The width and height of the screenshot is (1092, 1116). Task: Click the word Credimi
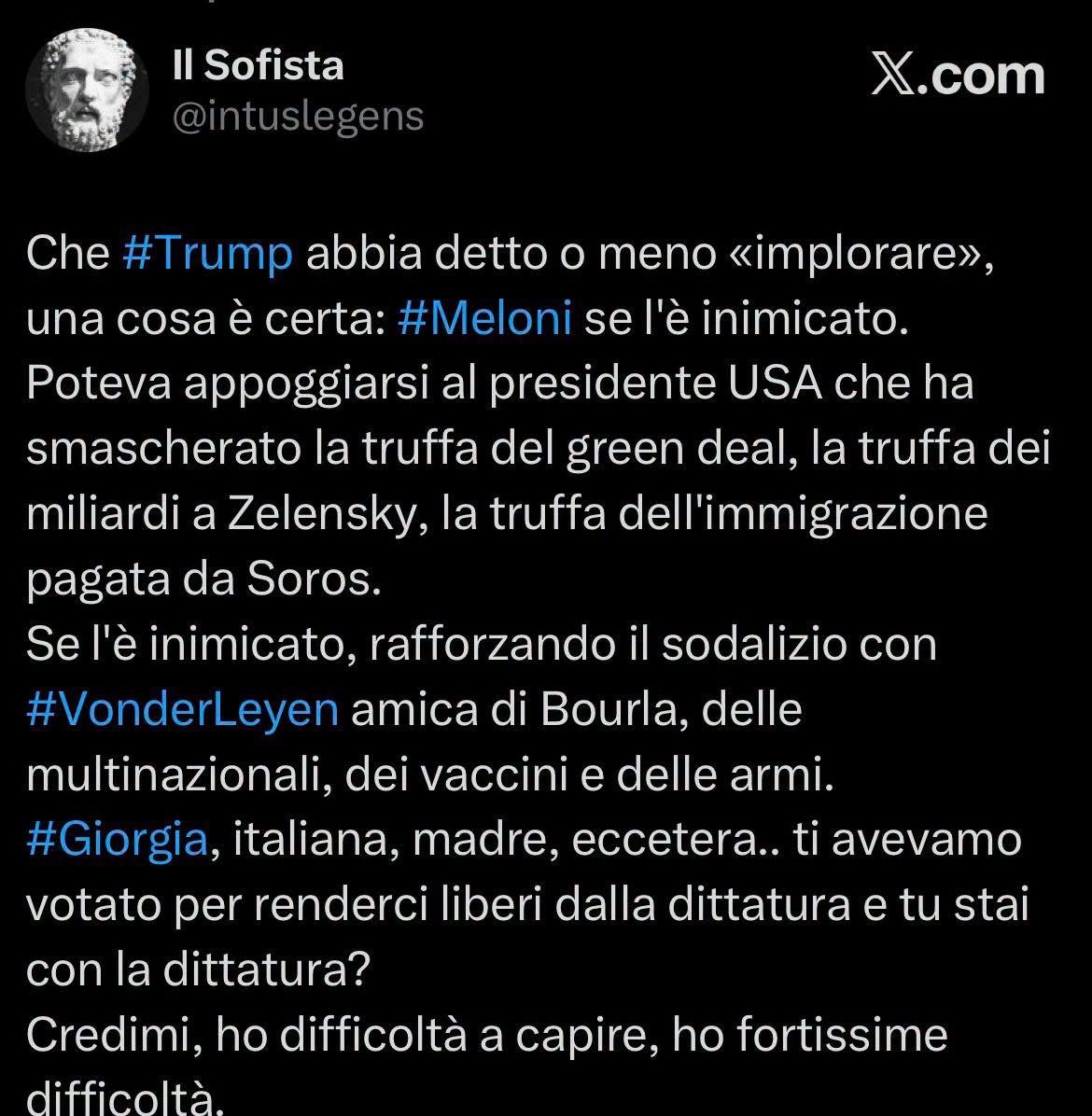tap(108, 1036)
